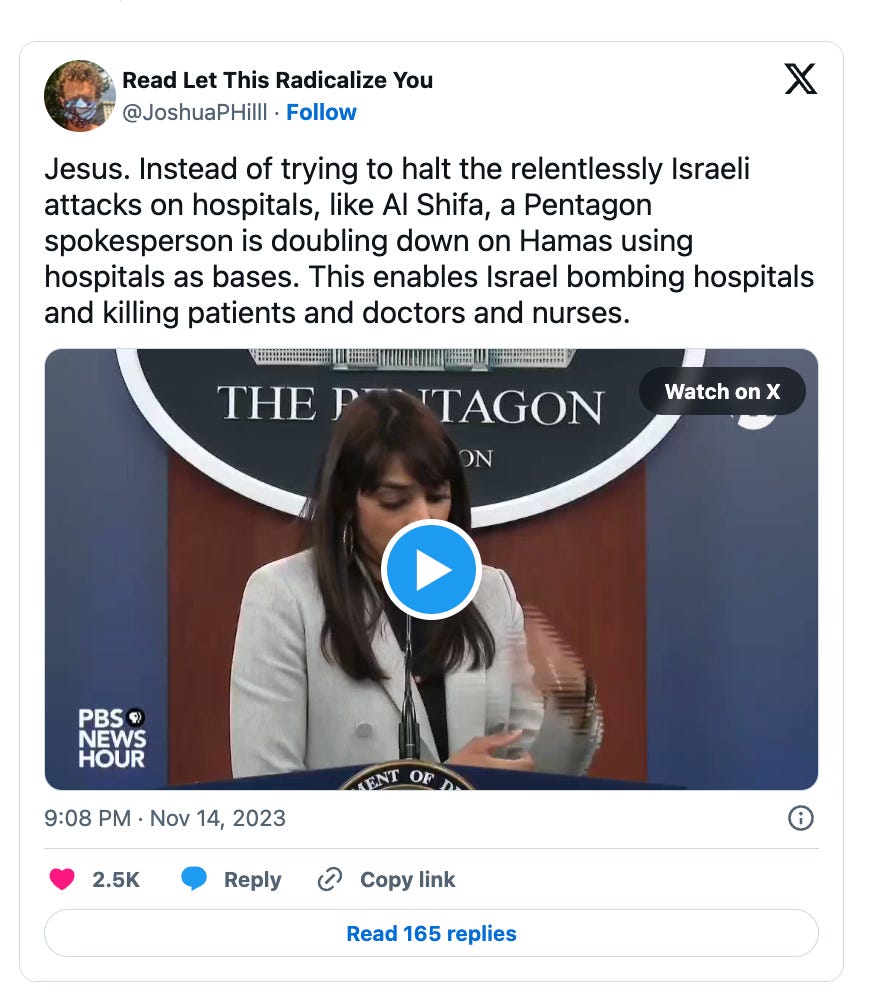Click the @JoshuaPHilll handle

(195, 112)
